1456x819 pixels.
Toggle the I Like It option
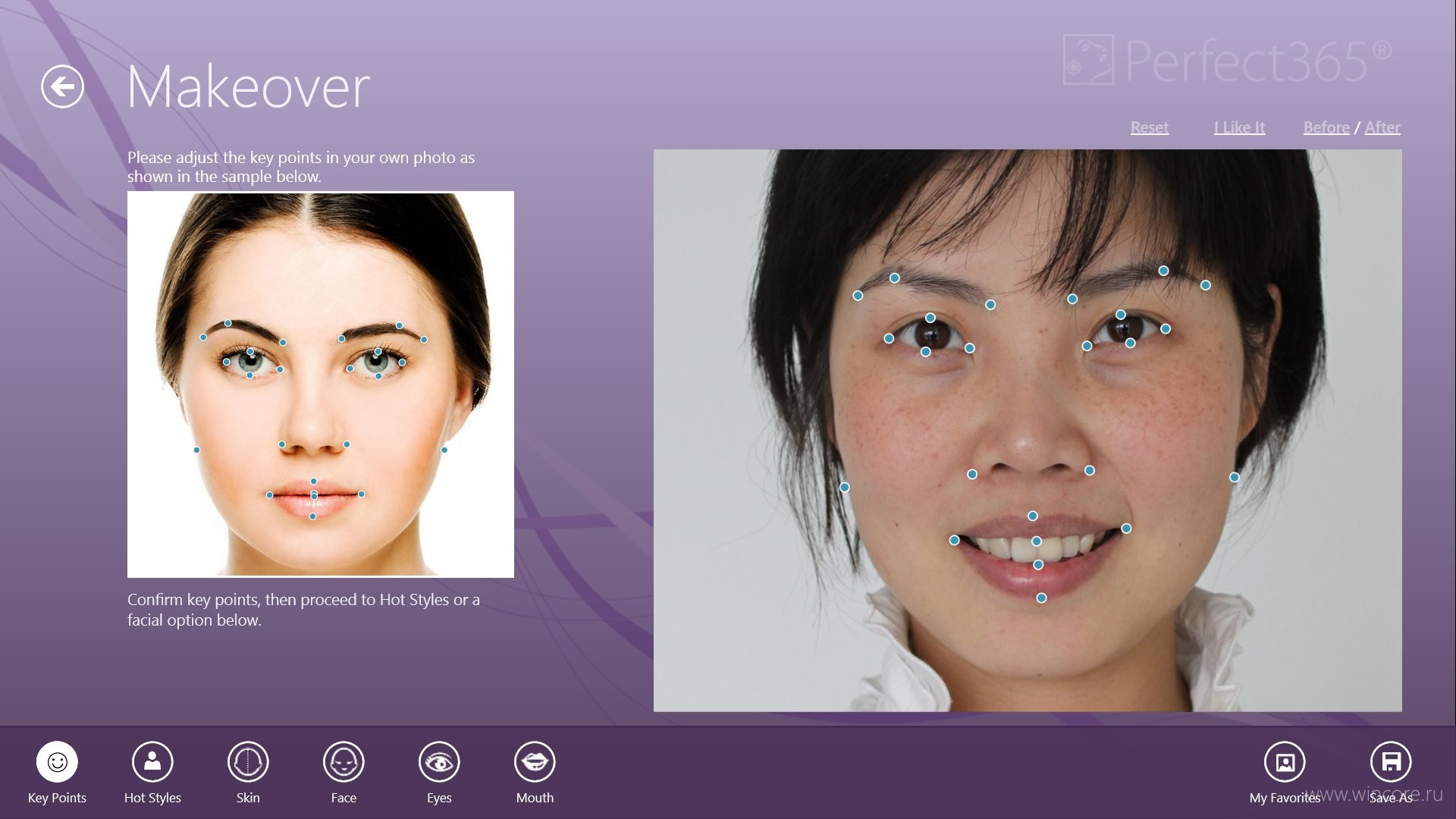(x=1238, y=126)
